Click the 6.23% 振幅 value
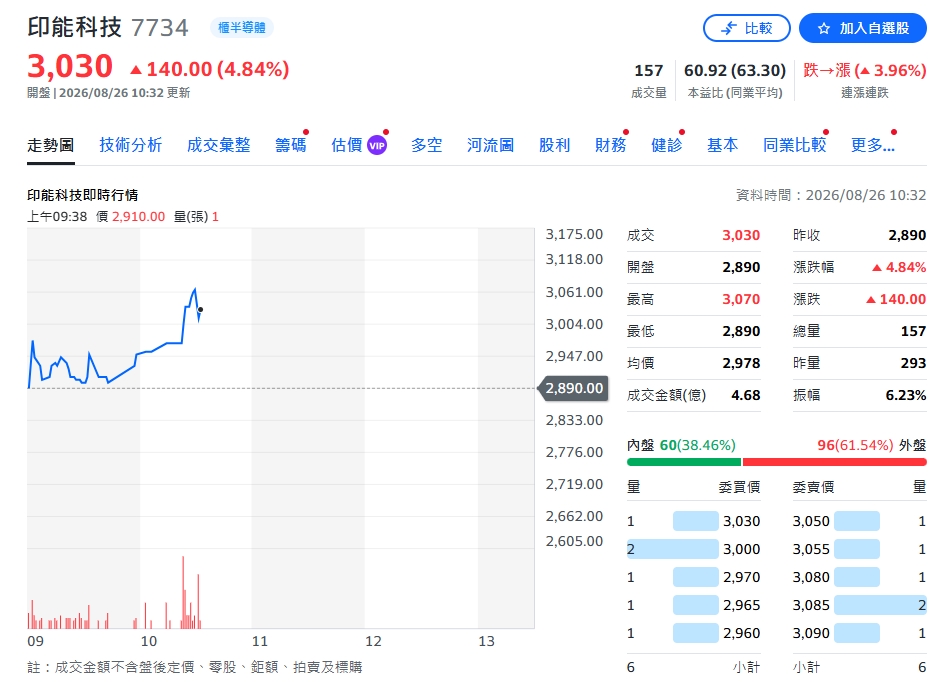The width and height of the screenshot is (935, 682). pyautogui.click(x=906, y=395)
